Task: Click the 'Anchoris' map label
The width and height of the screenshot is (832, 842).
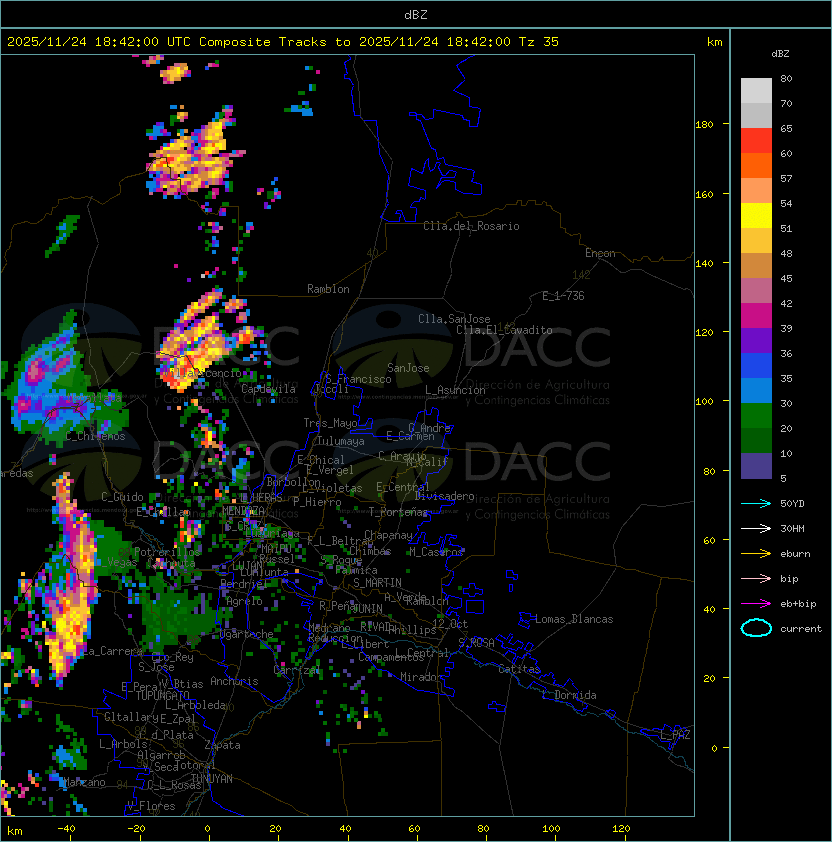Action: click(234, 681)
